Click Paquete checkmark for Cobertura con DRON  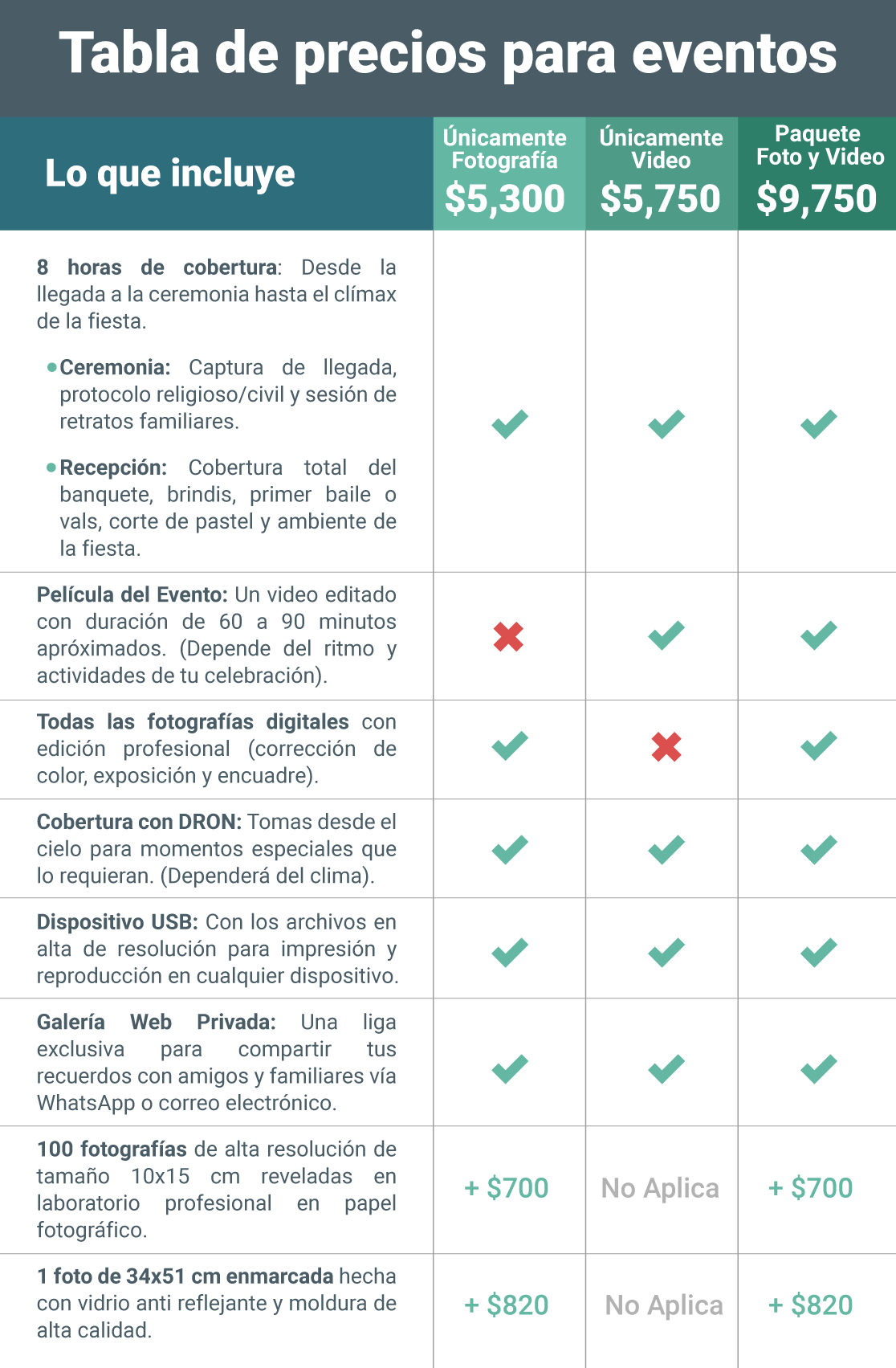click(x=818, y=849)
